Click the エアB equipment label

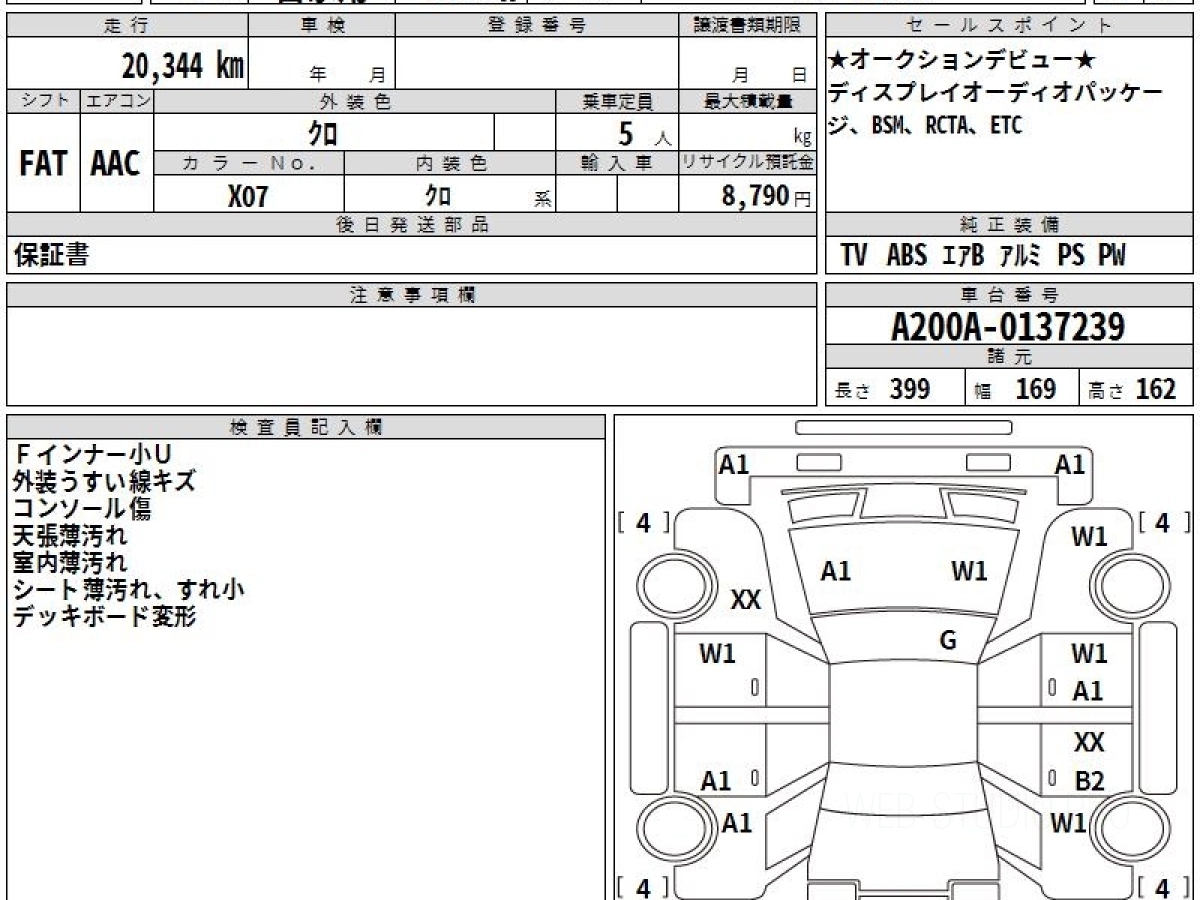pos(963,256)
